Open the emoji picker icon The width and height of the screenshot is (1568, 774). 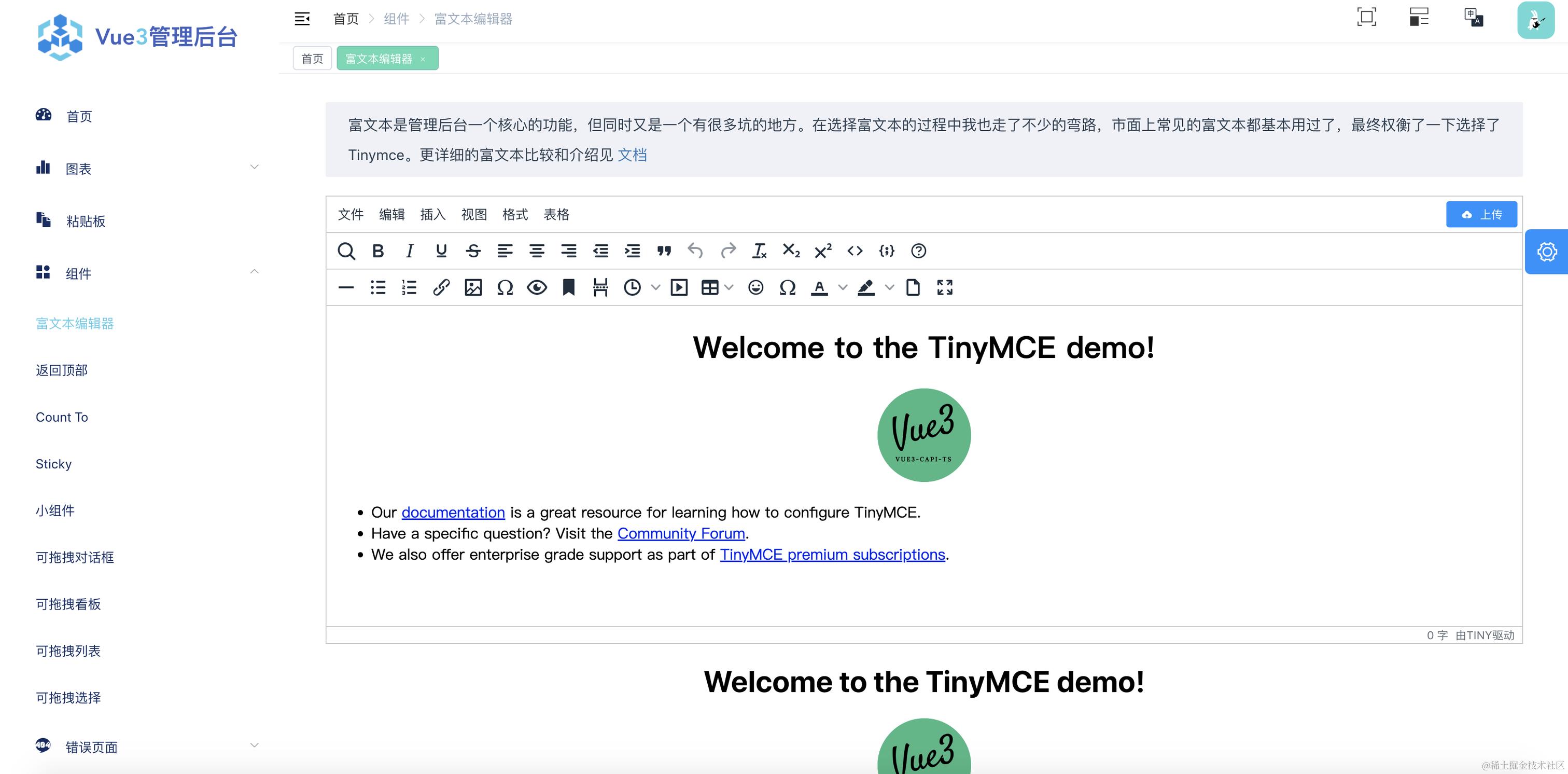pos(756,287)
